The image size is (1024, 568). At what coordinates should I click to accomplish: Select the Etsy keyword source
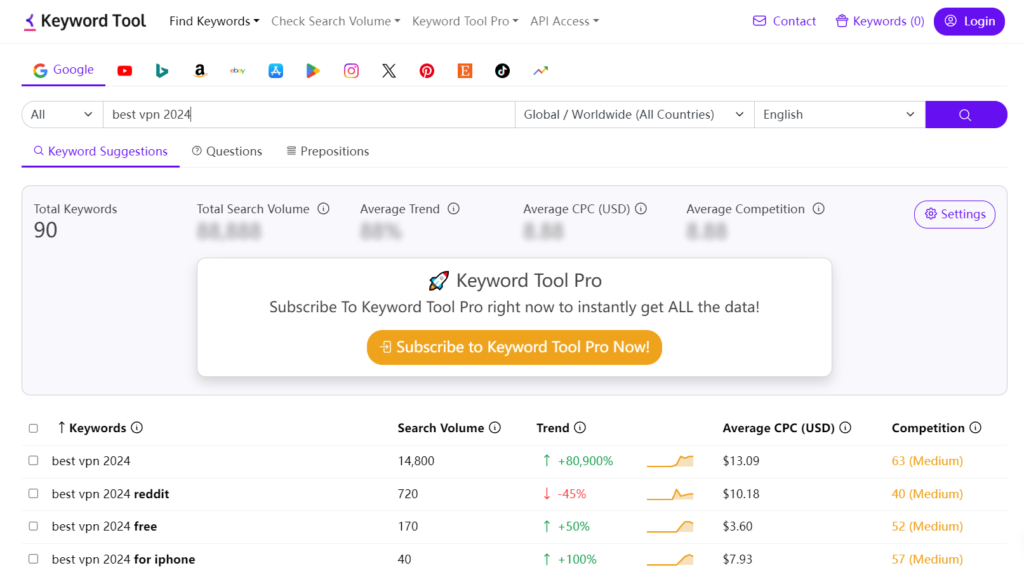tap(465, 71)
